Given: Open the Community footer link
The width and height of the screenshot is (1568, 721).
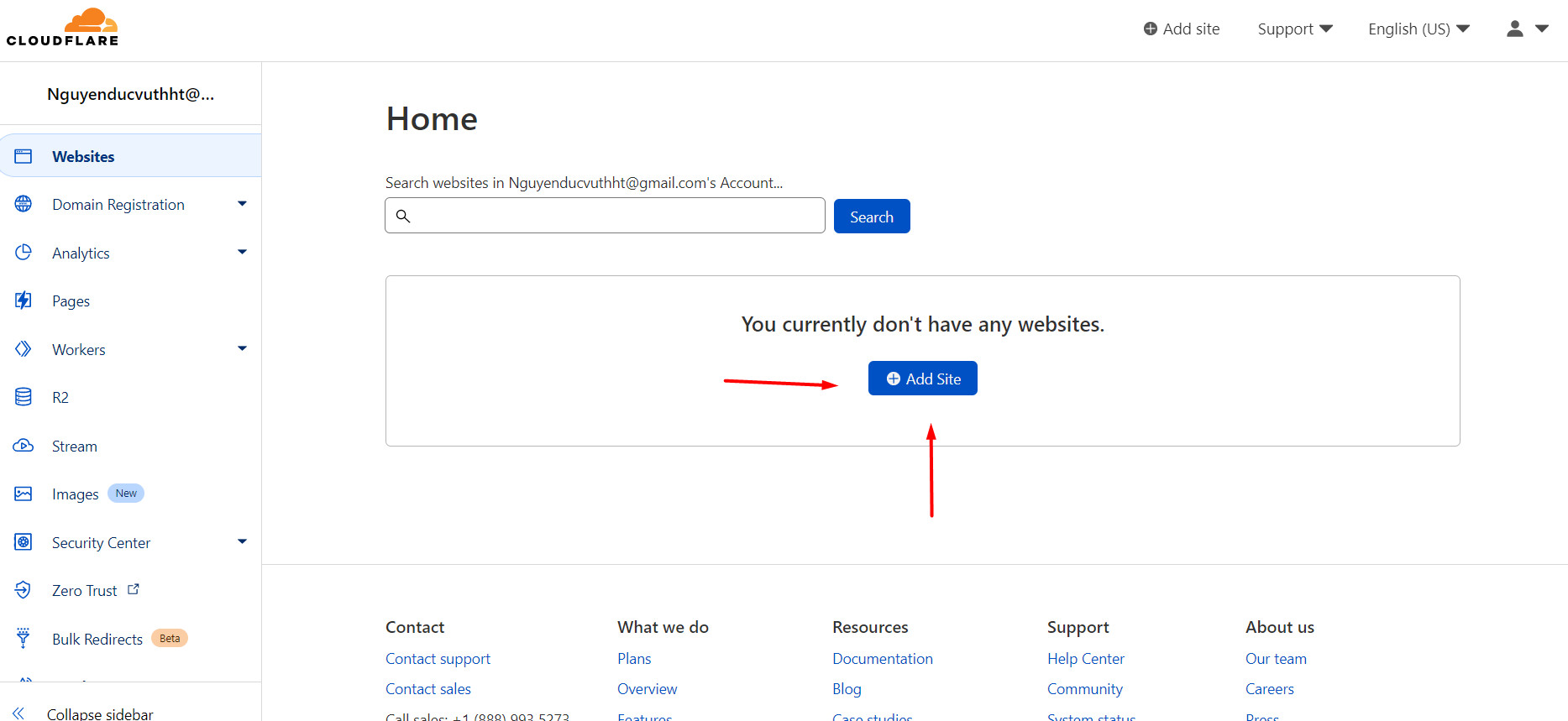Looking at the screenshot, I should [1085, 689].
